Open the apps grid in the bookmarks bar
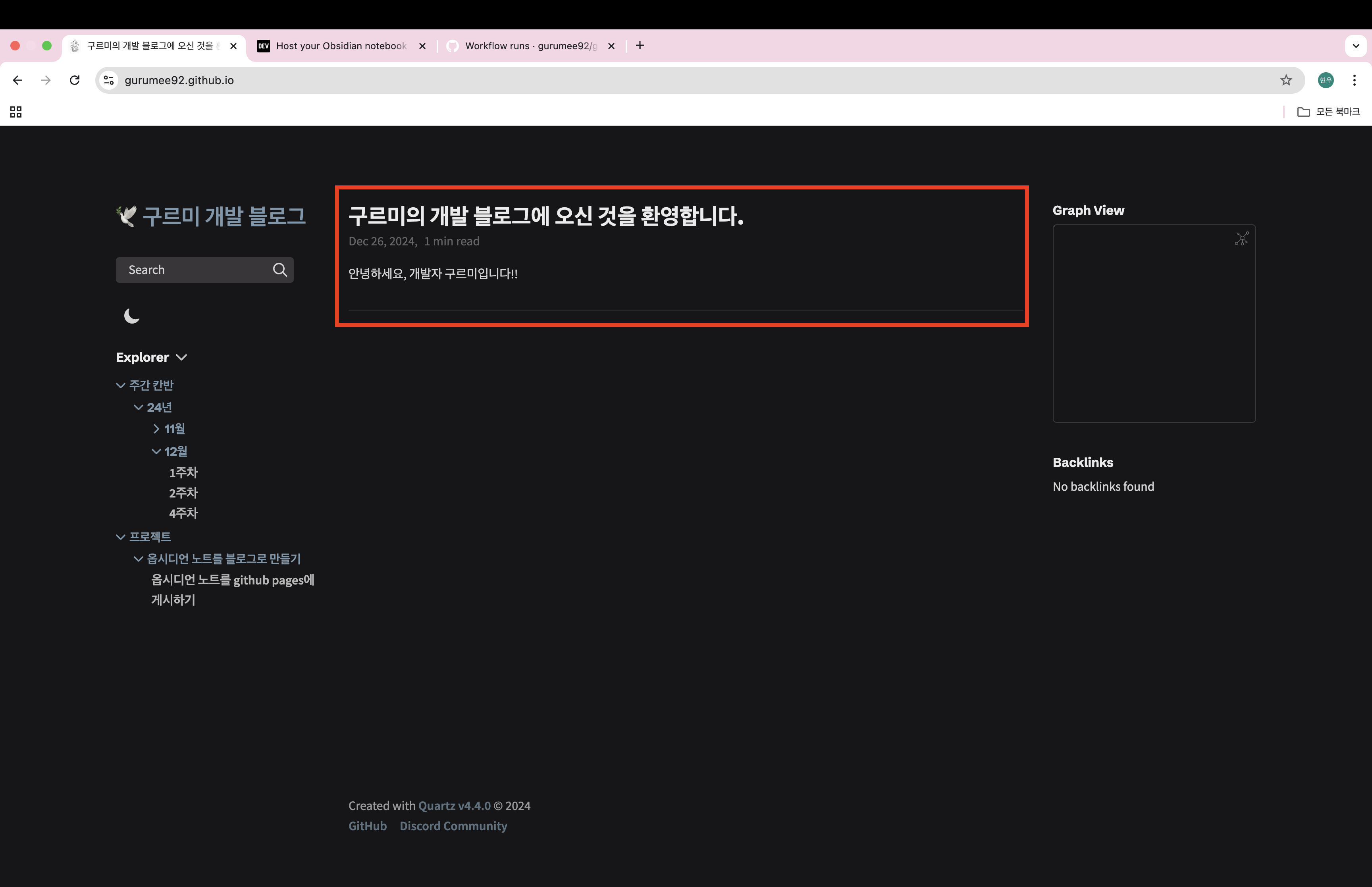This screenshot has height=887, width=1372. [16, 112]
